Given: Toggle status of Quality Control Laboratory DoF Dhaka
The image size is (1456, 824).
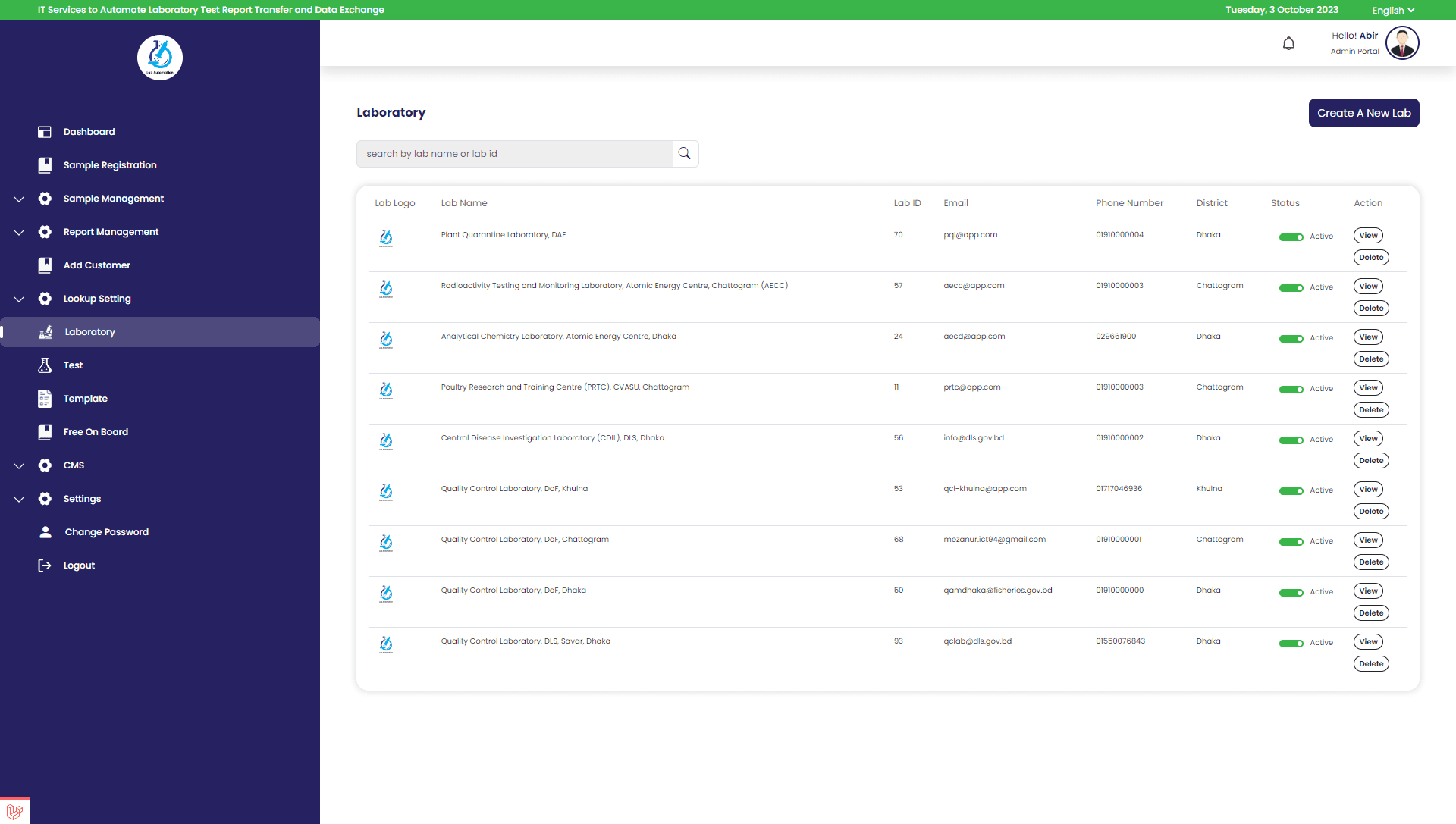Looking at the screenshot, I should [1291, 593].
